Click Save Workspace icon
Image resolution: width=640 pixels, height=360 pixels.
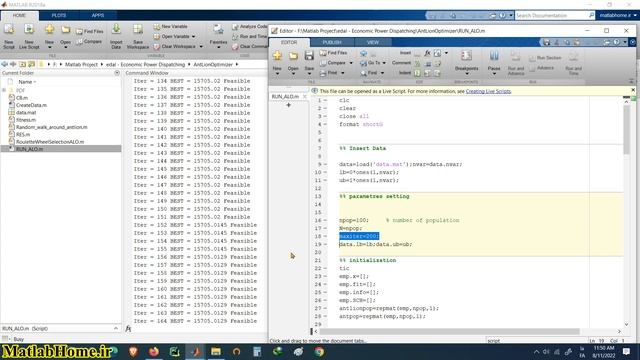[x=138, y=36]
